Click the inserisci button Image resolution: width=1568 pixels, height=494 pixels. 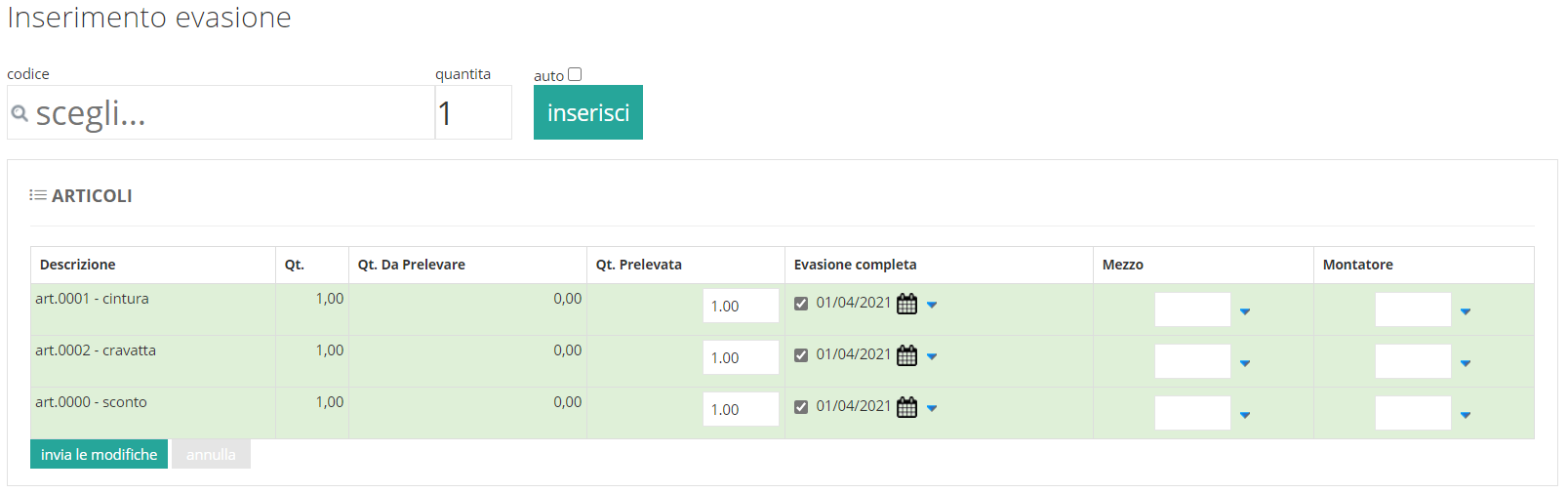(588, 112)
